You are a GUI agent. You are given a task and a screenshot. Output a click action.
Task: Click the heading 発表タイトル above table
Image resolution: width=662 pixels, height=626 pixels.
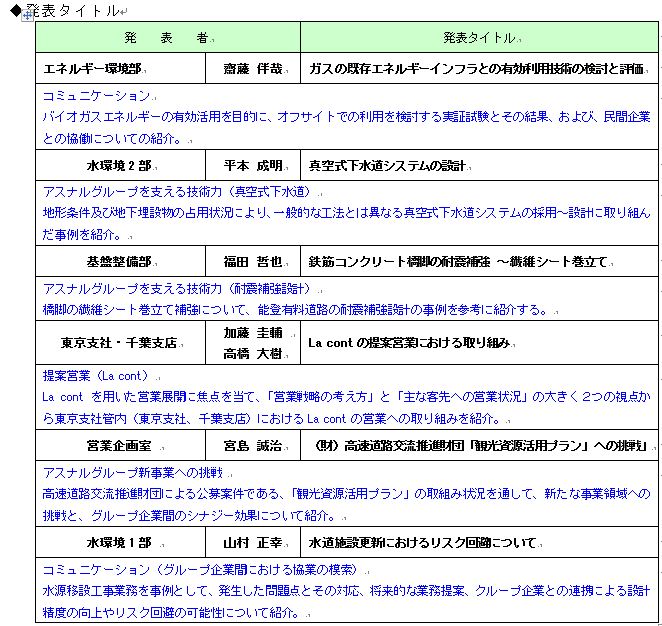[x=72, y=11]
